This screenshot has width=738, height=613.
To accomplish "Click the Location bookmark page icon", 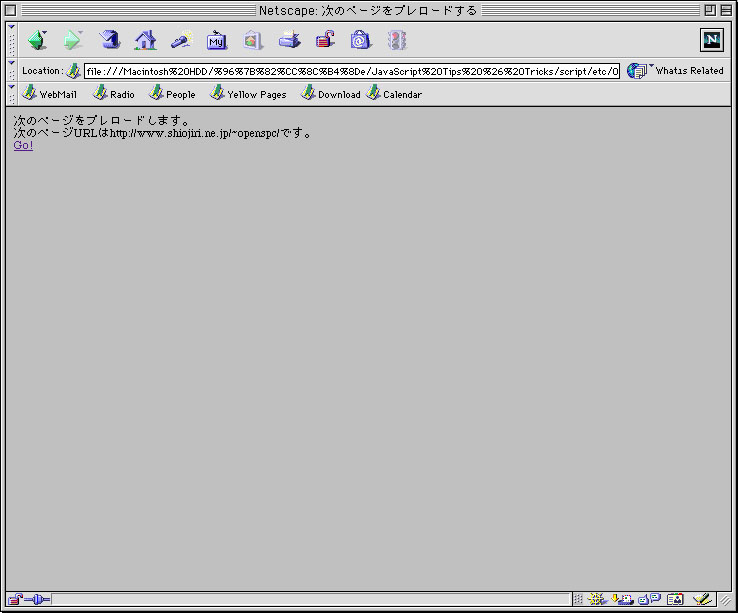I will (73, 71).
